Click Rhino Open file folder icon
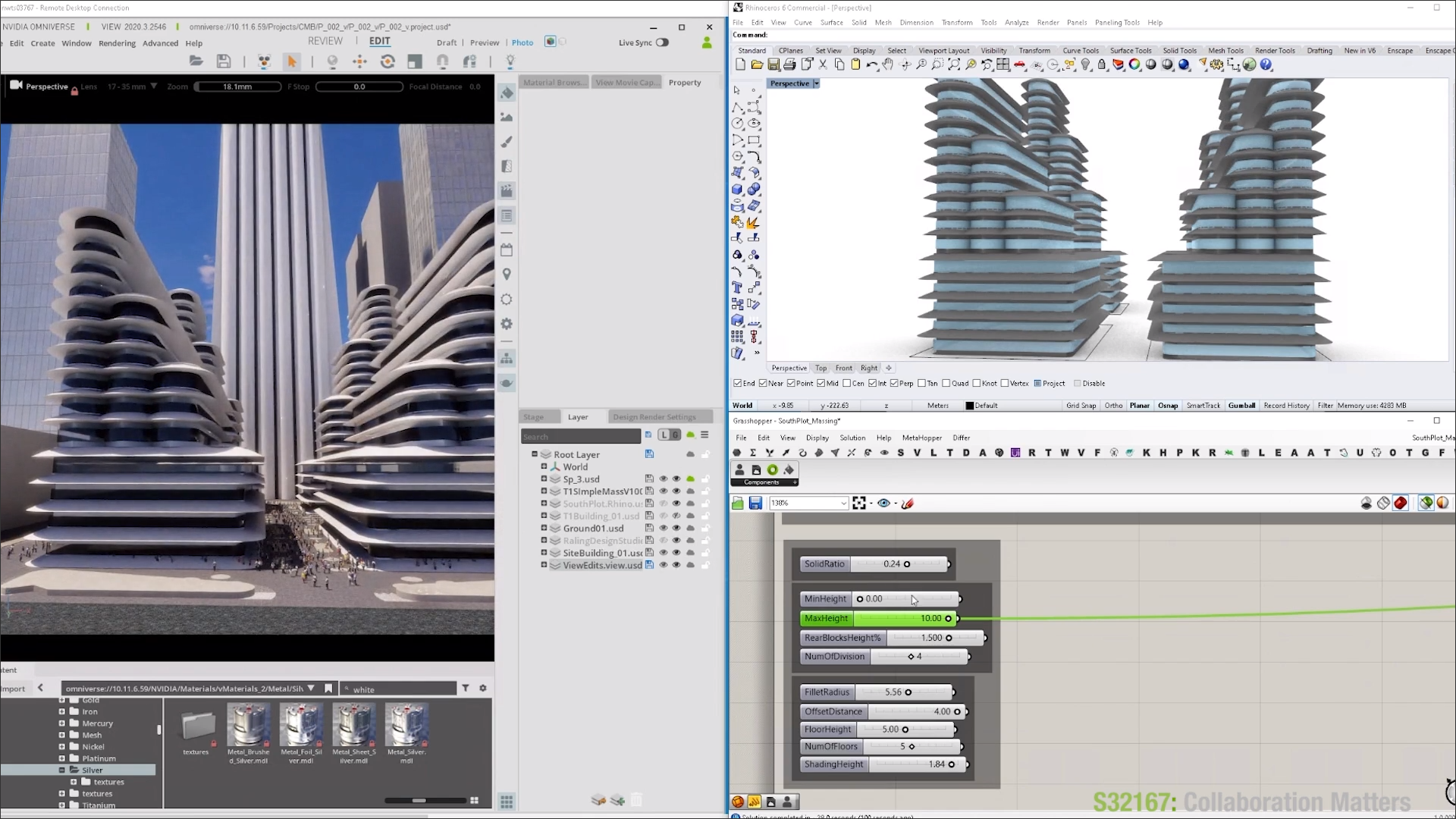This screenshot has height=819, width=1456. (757, 65)
